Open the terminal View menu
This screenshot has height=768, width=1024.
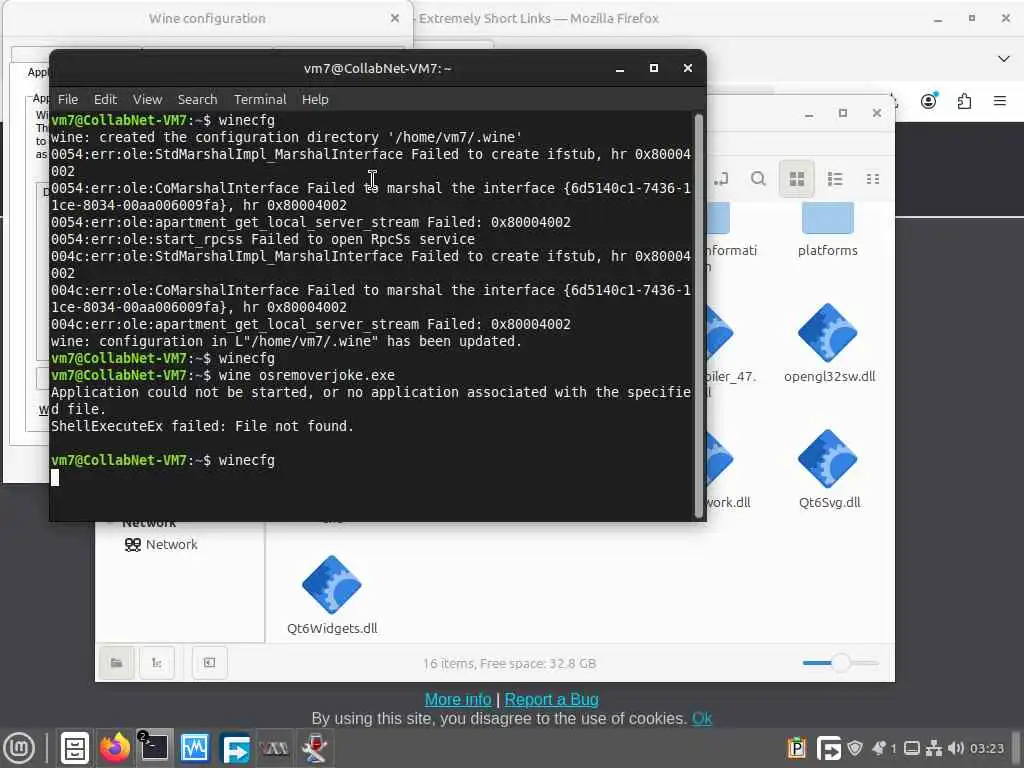148,99
